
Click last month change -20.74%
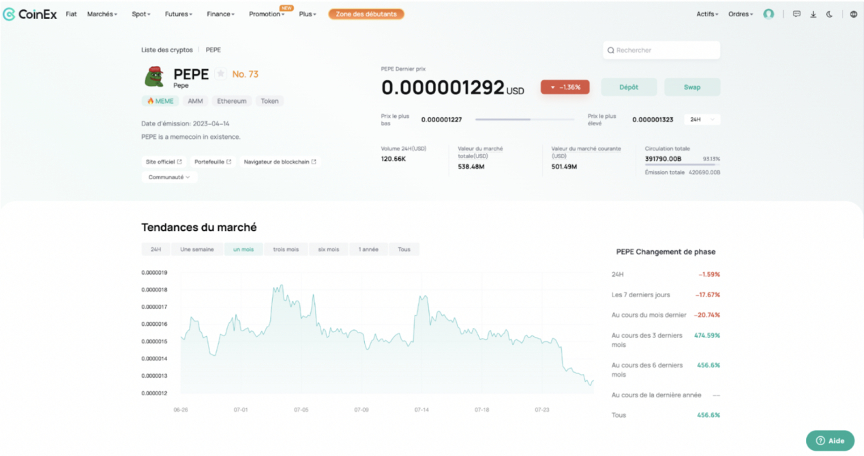[707, 315]
